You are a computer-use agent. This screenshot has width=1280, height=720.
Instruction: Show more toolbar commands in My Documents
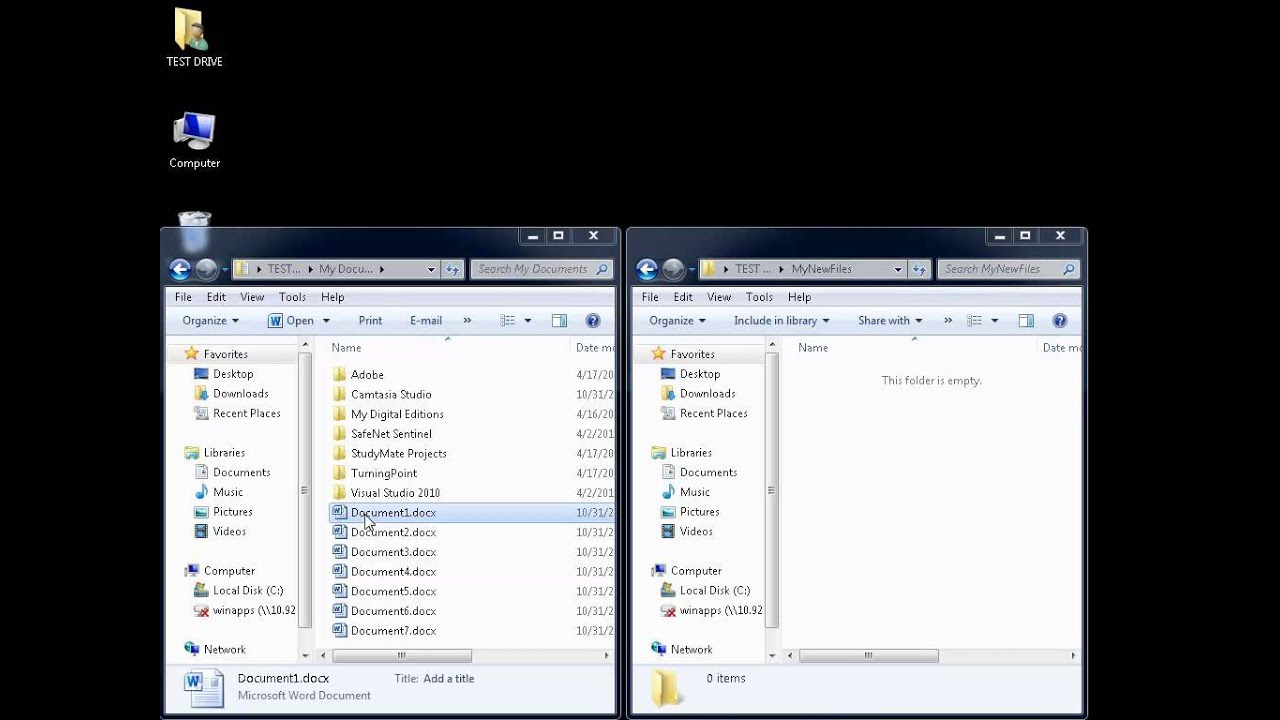click(467, 321)
